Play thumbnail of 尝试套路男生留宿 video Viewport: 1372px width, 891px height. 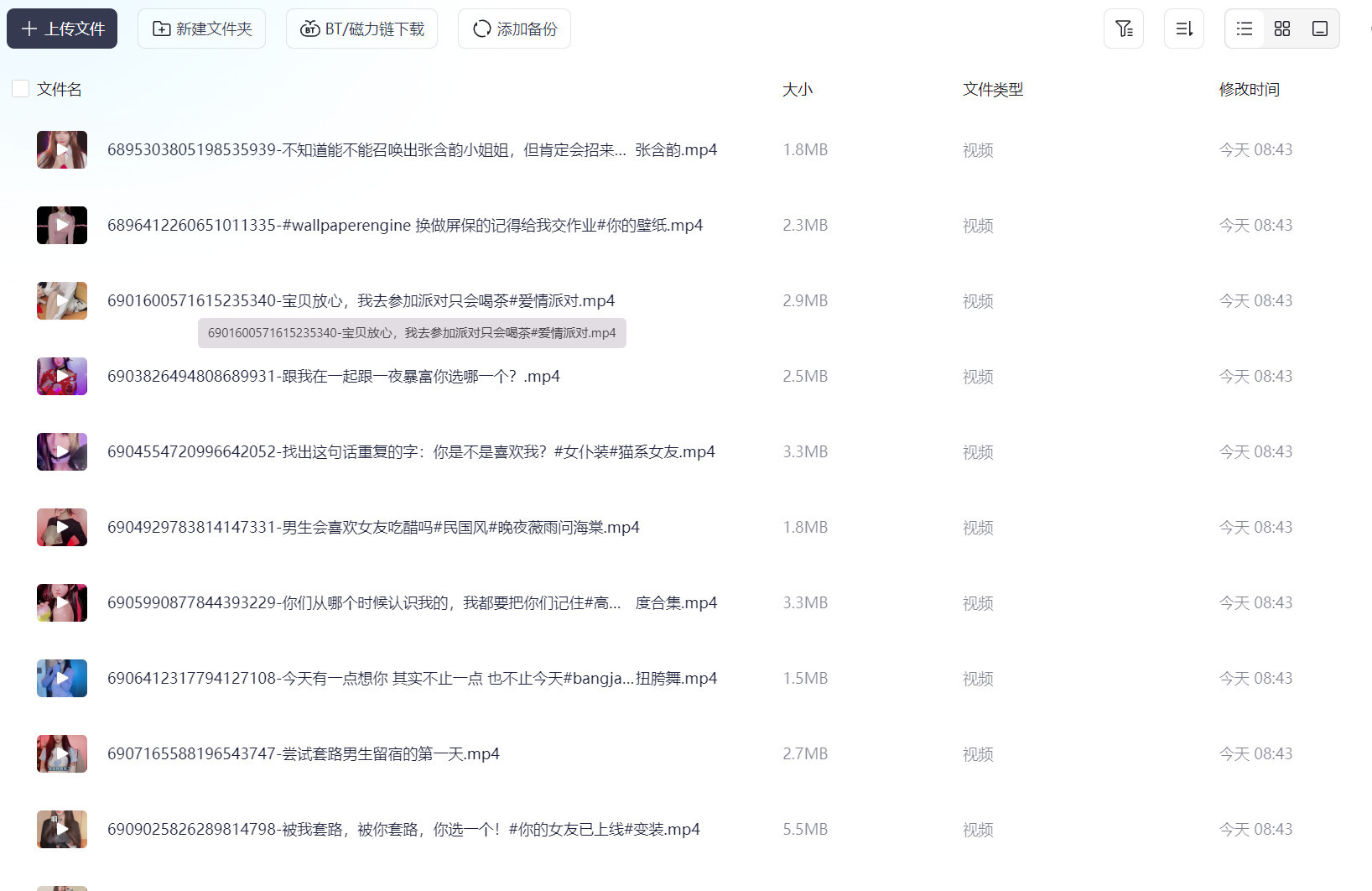pyautogui.click(x=62, y=753)
